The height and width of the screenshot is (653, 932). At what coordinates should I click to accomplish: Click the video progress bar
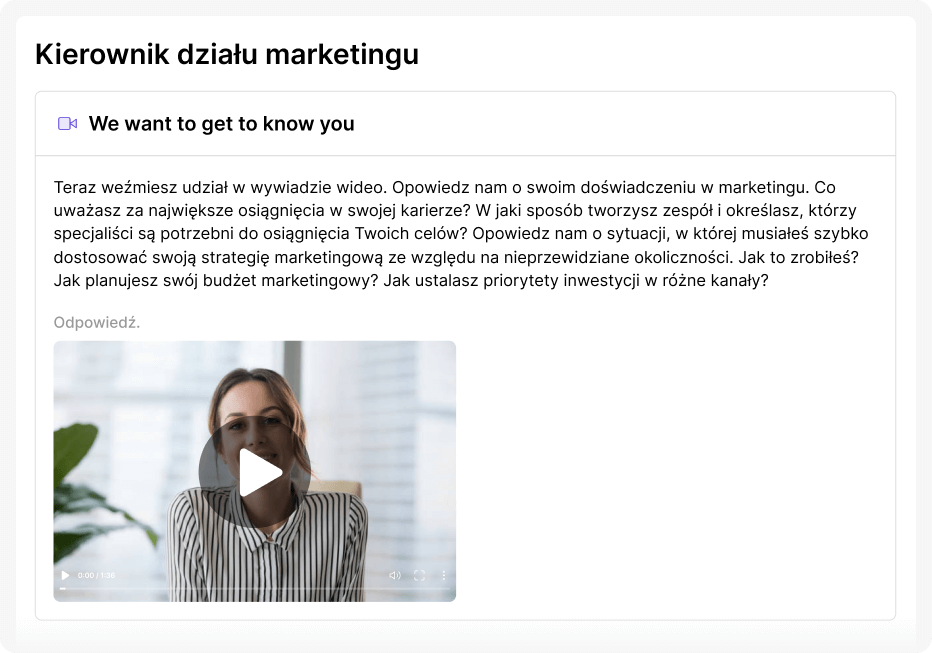(x=254, y=589)
